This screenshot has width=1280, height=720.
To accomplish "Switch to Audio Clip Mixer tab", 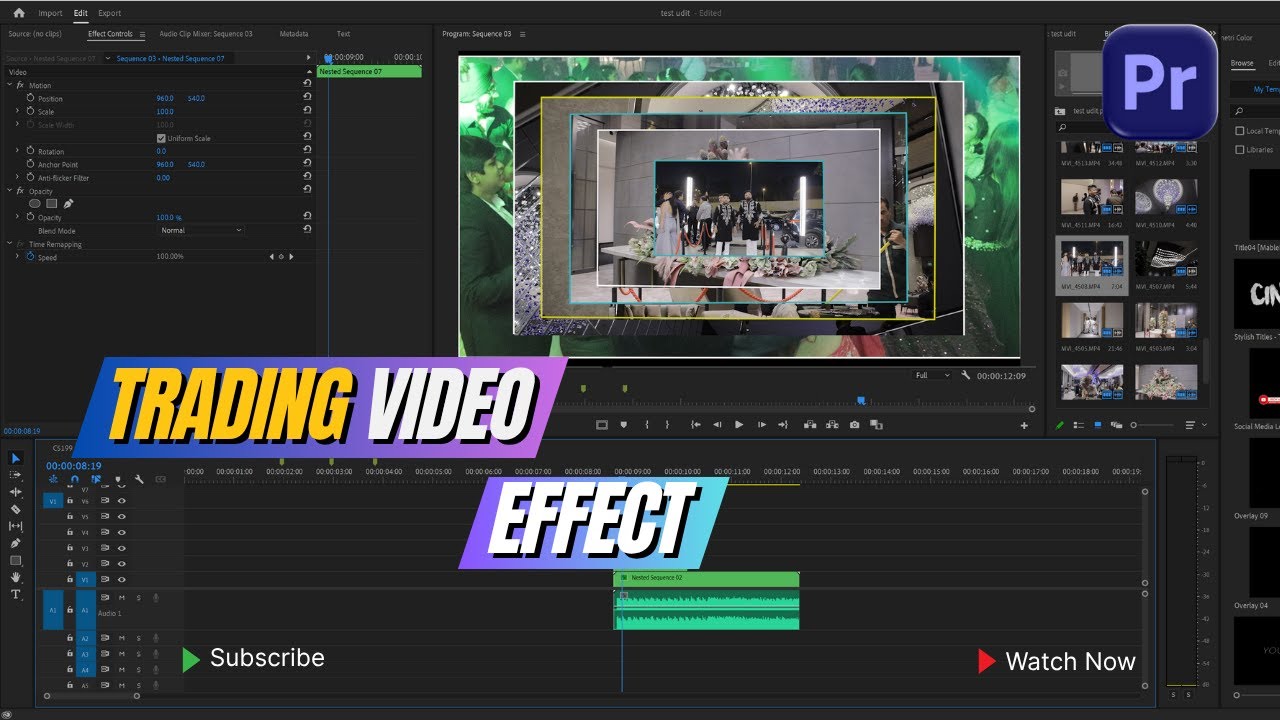I will tap(206, 34).
